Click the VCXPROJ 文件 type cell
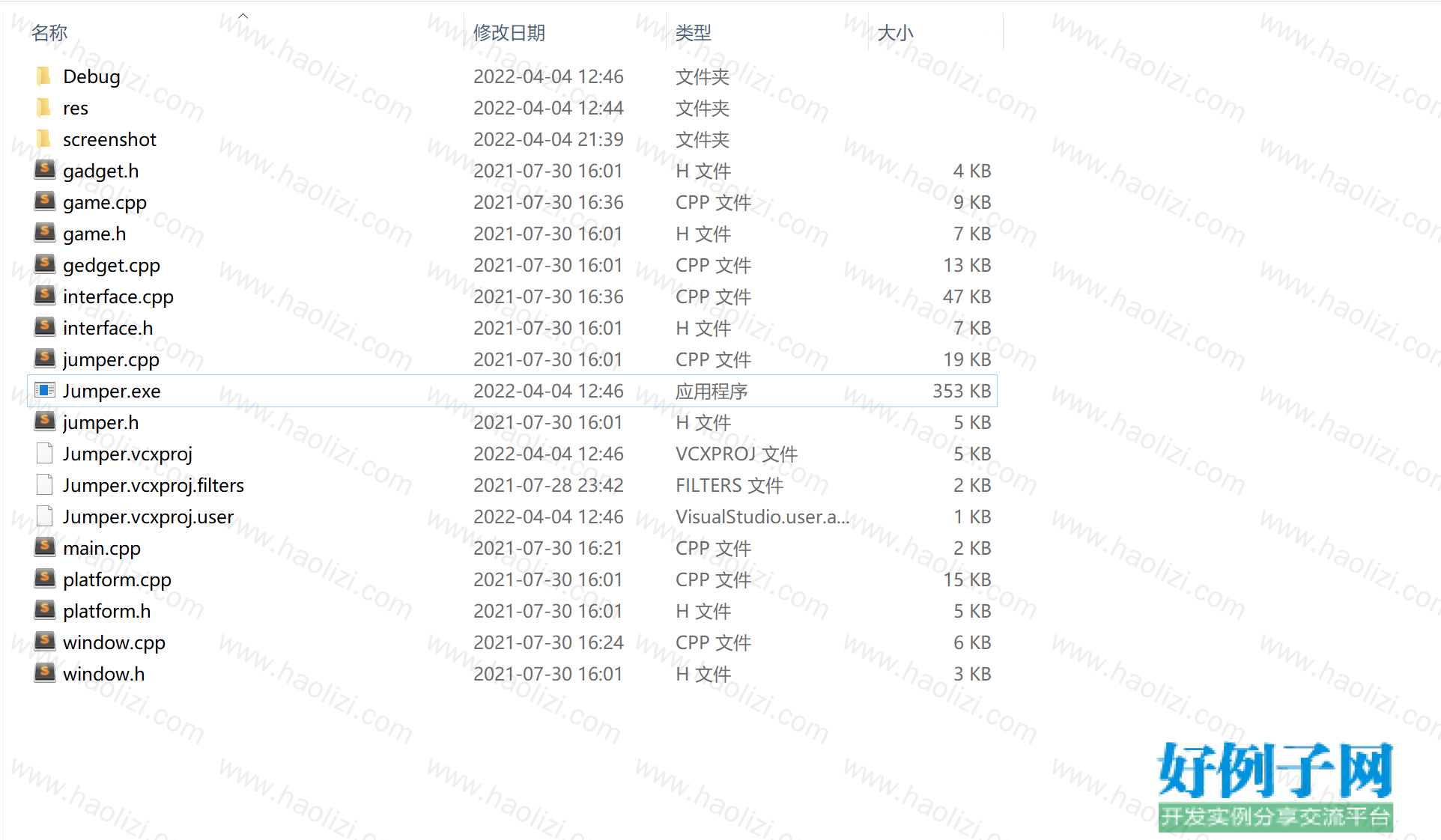Screen dimensions: 1441x840 [736, 454]
